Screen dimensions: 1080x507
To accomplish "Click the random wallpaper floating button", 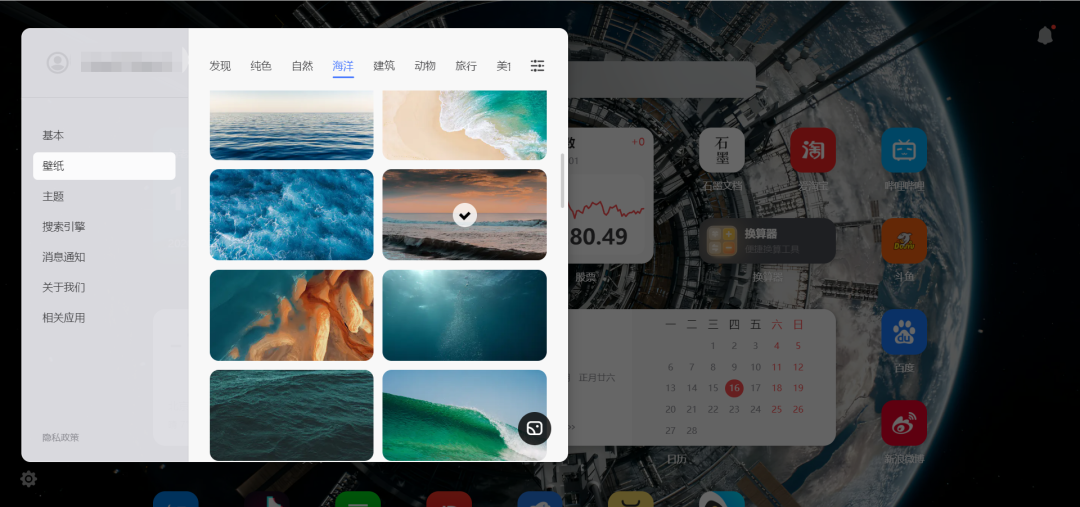I will coord(534,428).
